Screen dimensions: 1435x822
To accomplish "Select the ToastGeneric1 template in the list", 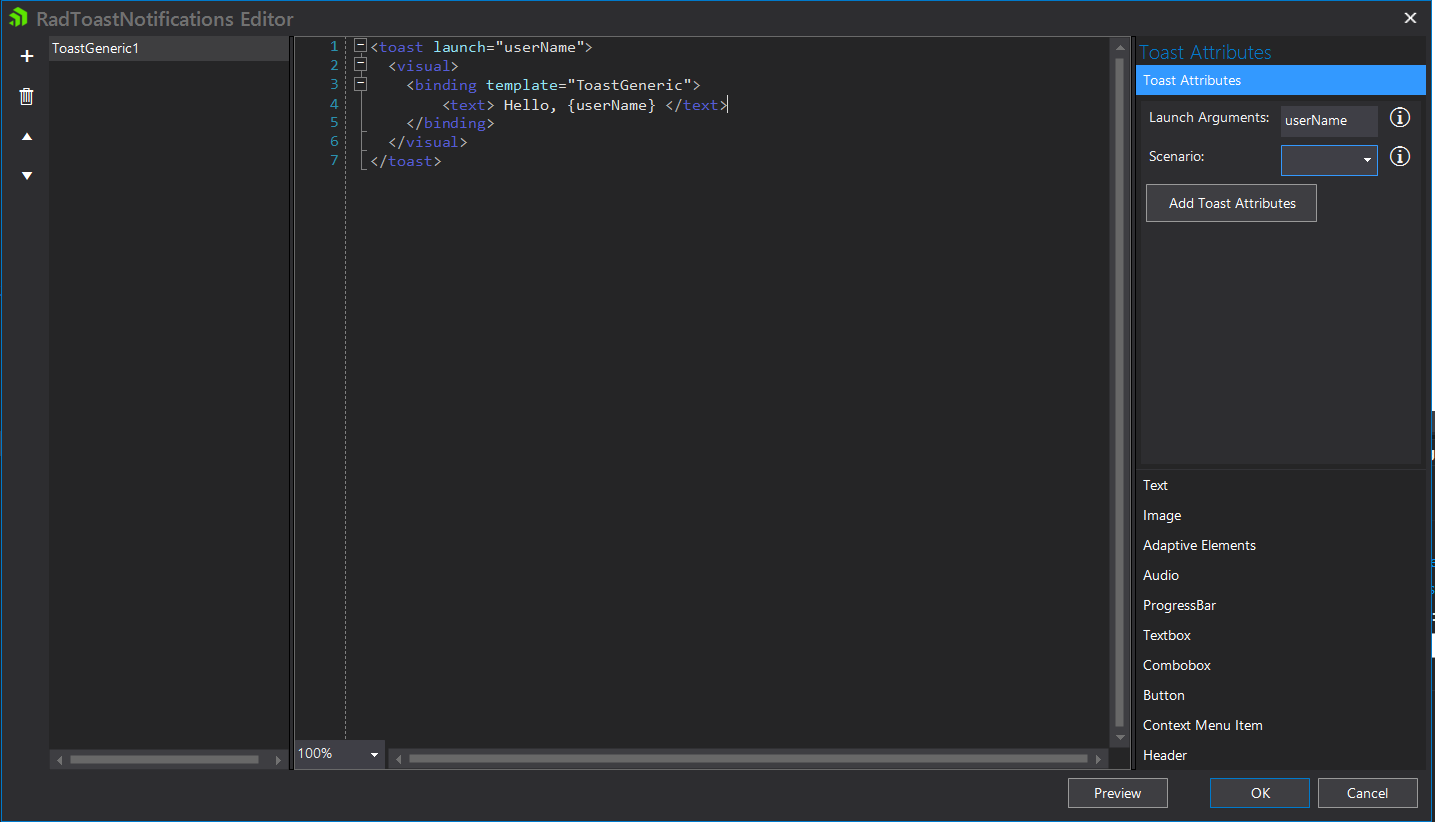I will point(169,48).
